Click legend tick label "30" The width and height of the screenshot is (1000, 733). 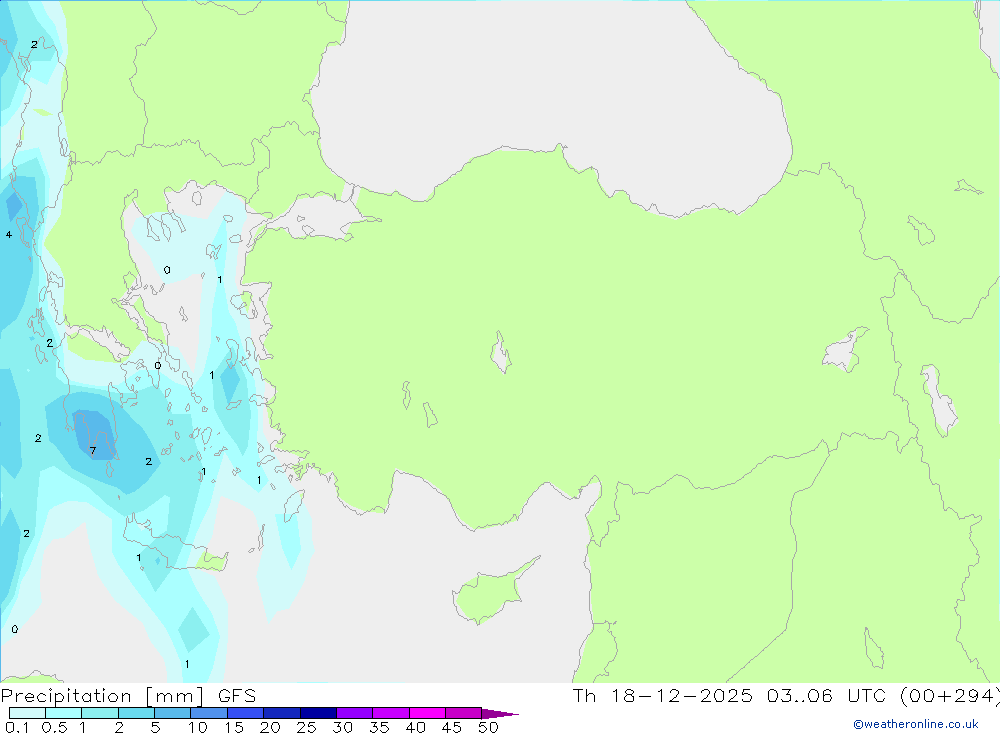[x=343, y=727]
